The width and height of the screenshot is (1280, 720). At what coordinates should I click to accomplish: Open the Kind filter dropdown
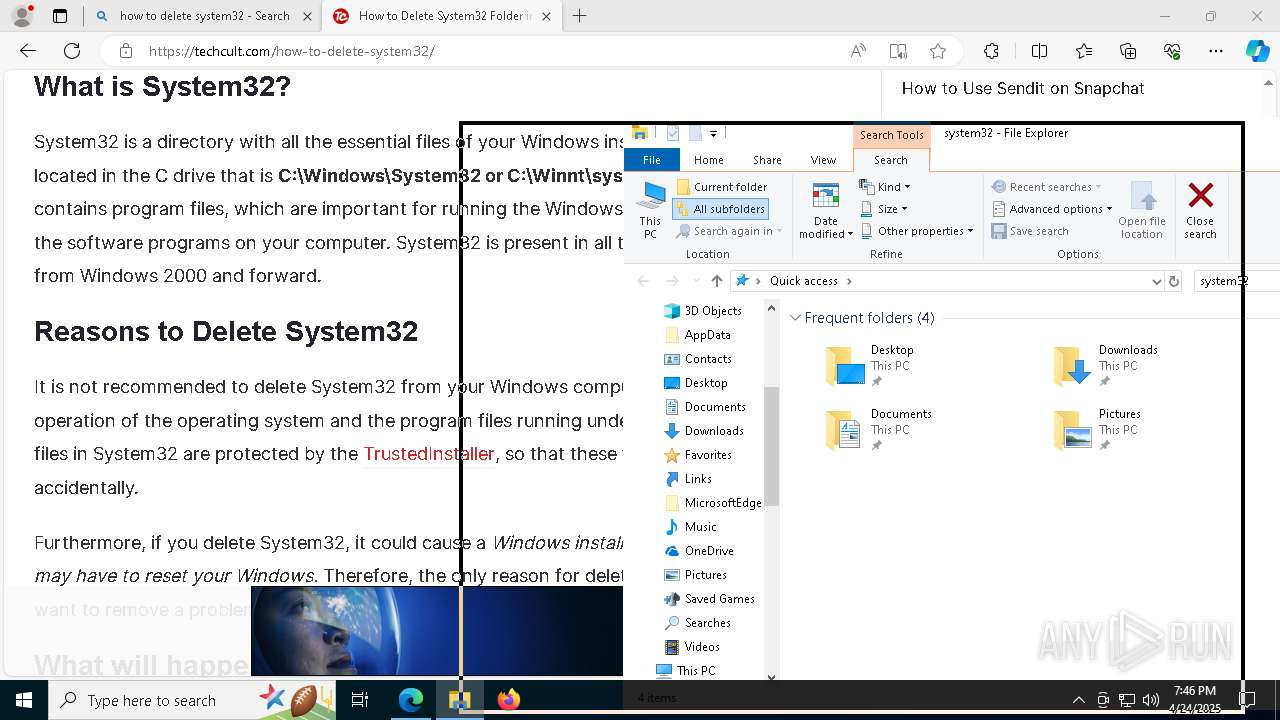[885, 187]
